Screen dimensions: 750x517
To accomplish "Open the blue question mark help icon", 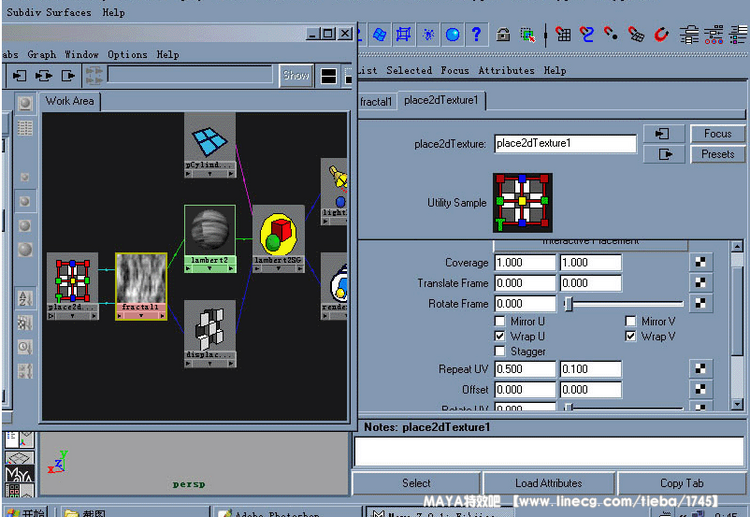I will pyautogui.click(x=476, y=34).
